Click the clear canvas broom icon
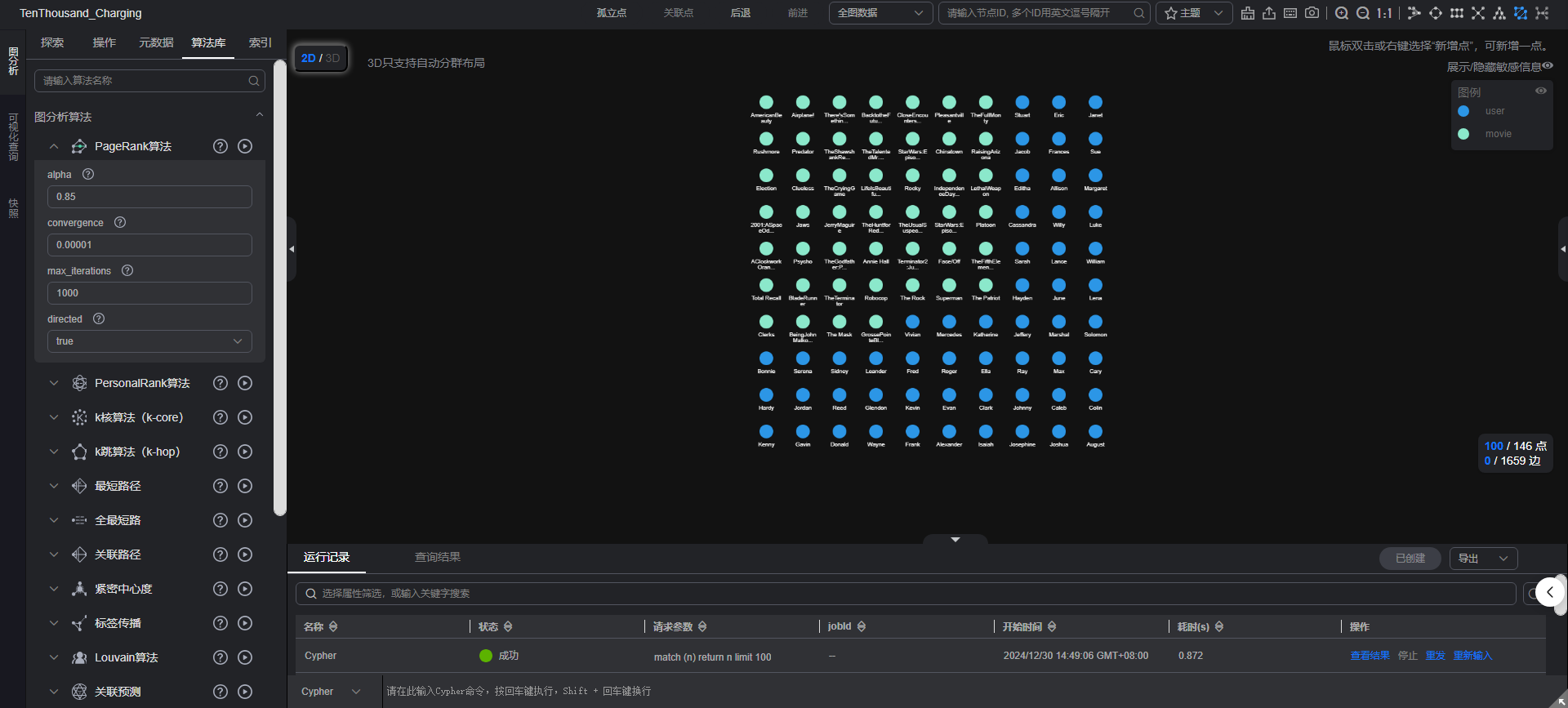Image resolution: width=1568 pixels, height=708 pixels. pos(1248,13)
